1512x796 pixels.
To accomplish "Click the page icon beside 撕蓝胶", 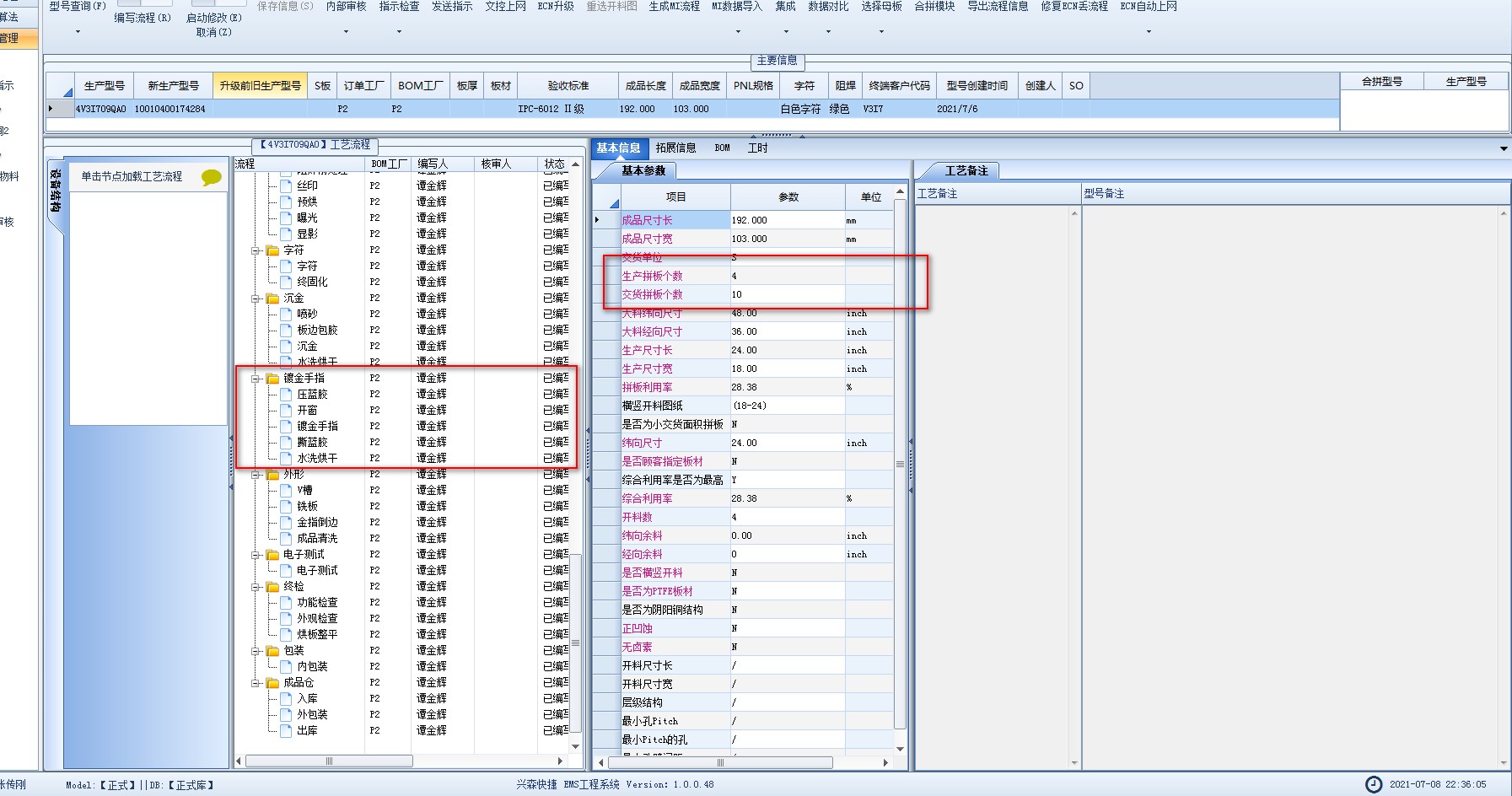I will coord(286,442).
